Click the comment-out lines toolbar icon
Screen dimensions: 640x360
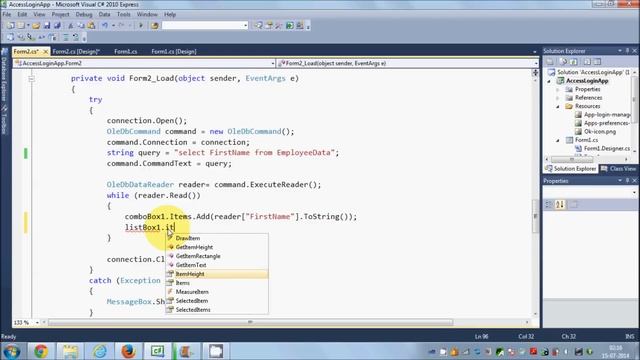(66, 37)
